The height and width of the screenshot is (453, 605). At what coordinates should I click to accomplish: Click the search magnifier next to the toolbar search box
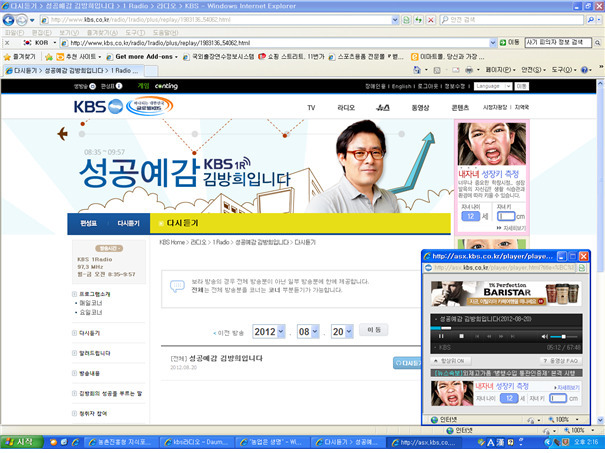coord(597,43)
